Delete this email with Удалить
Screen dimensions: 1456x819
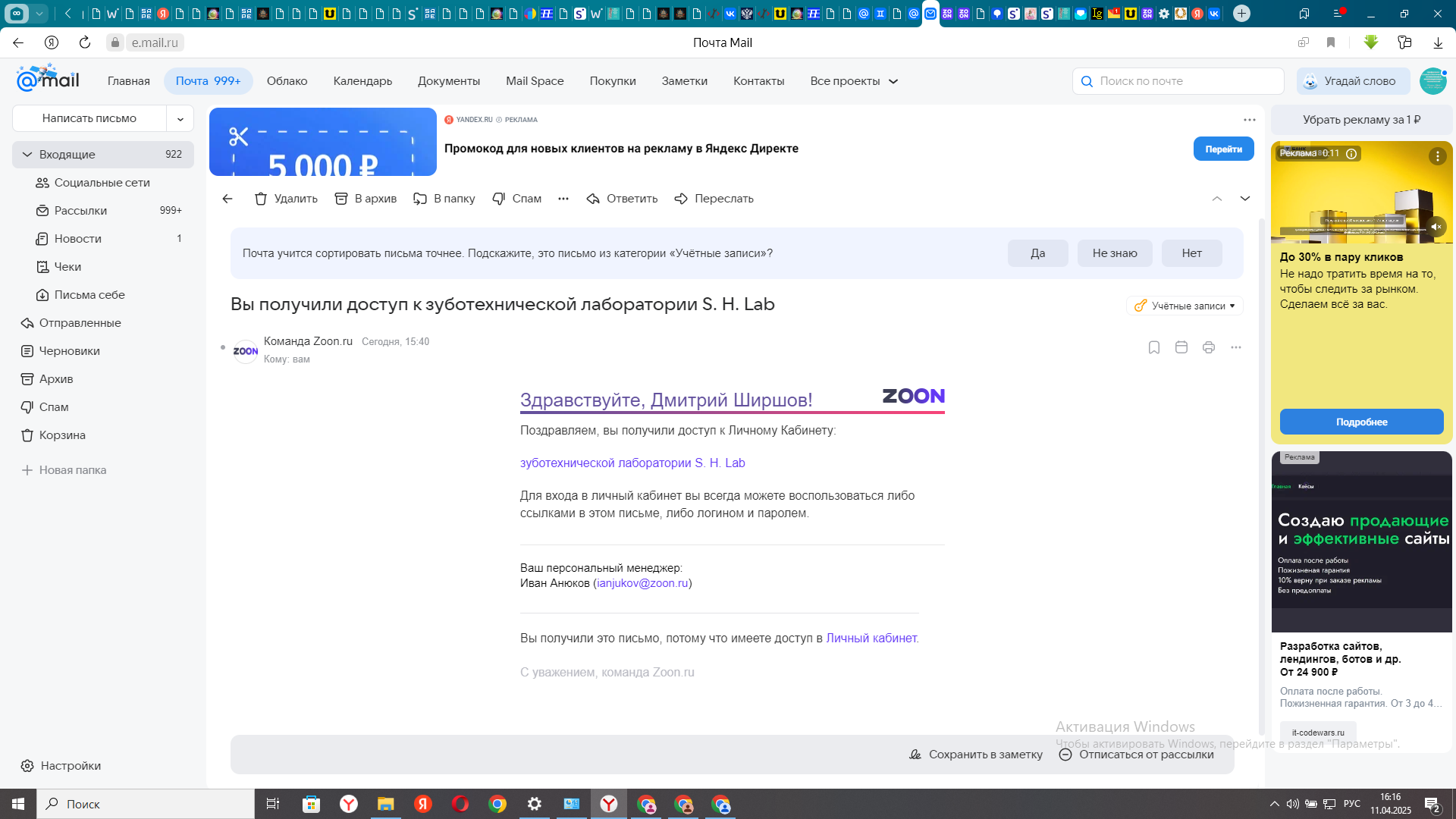[x=286, y=199]
